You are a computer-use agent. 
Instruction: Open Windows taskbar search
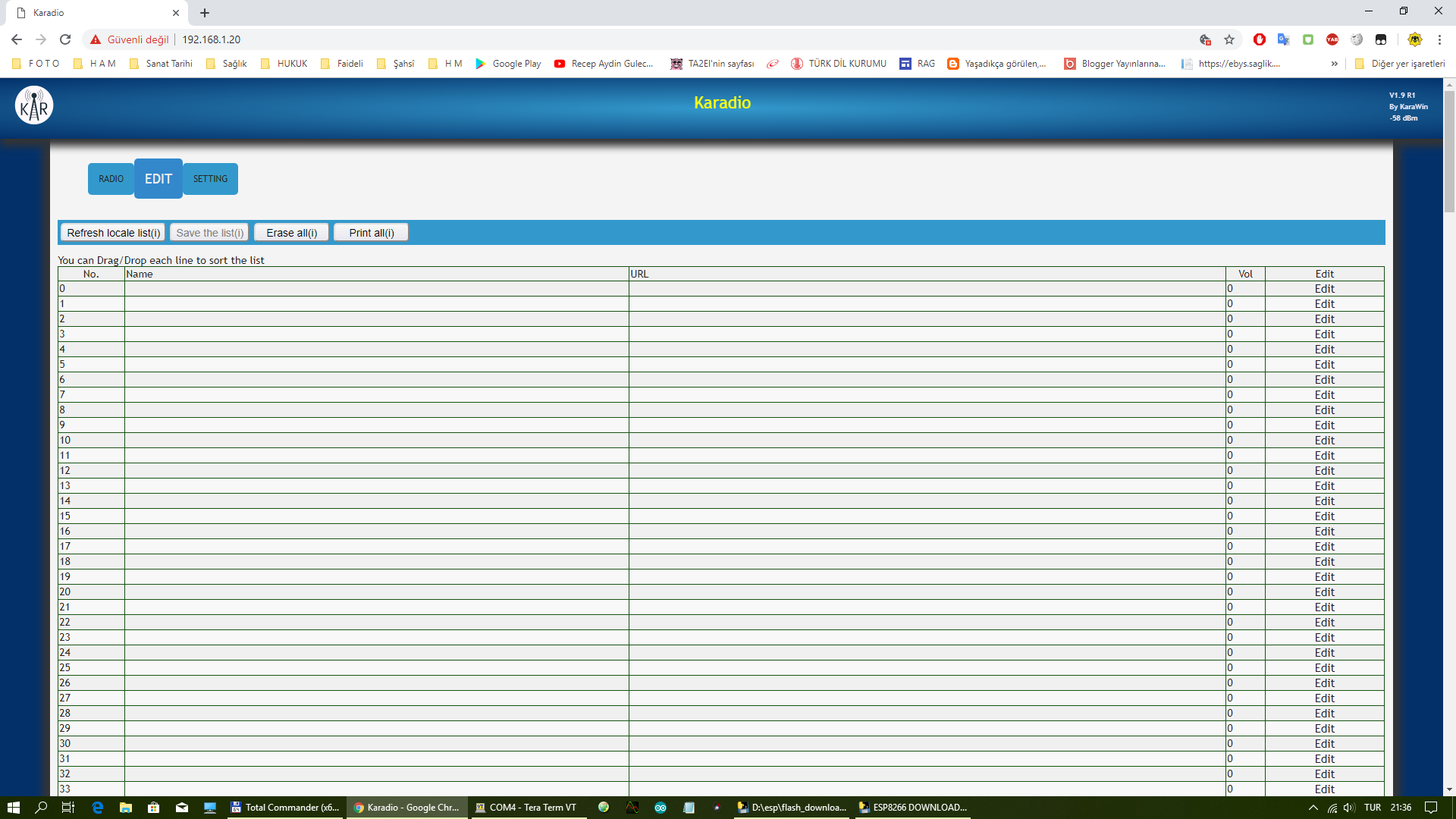pos(41,808)
